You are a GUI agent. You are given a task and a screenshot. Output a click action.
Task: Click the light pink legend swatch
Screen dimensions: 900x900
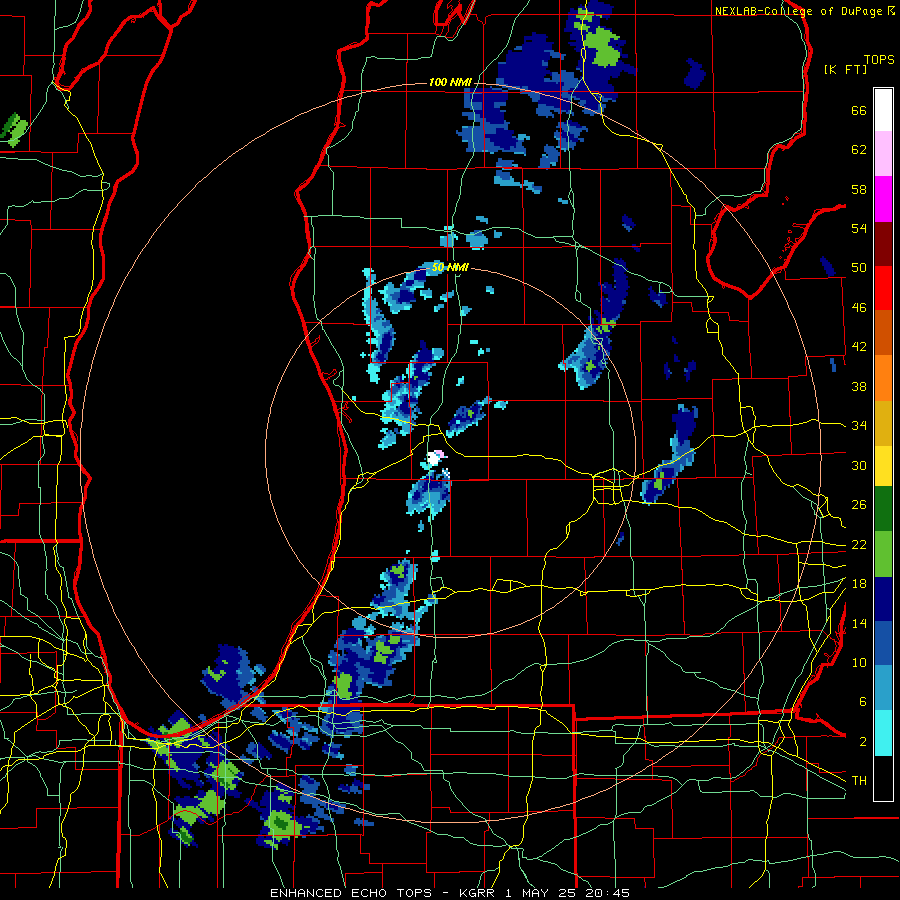pos(883,154)
